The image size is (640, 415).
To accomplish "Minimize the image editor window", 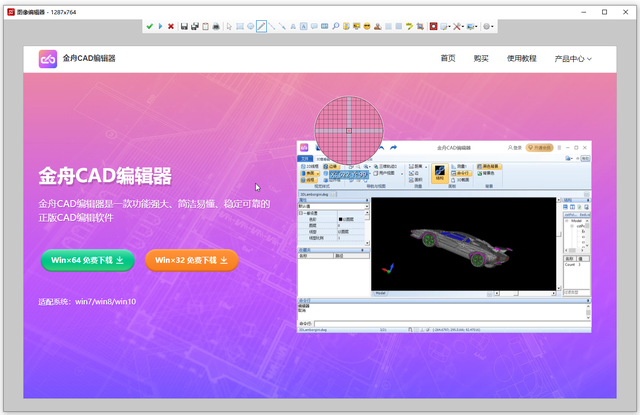I will click(x=584, y=12).
